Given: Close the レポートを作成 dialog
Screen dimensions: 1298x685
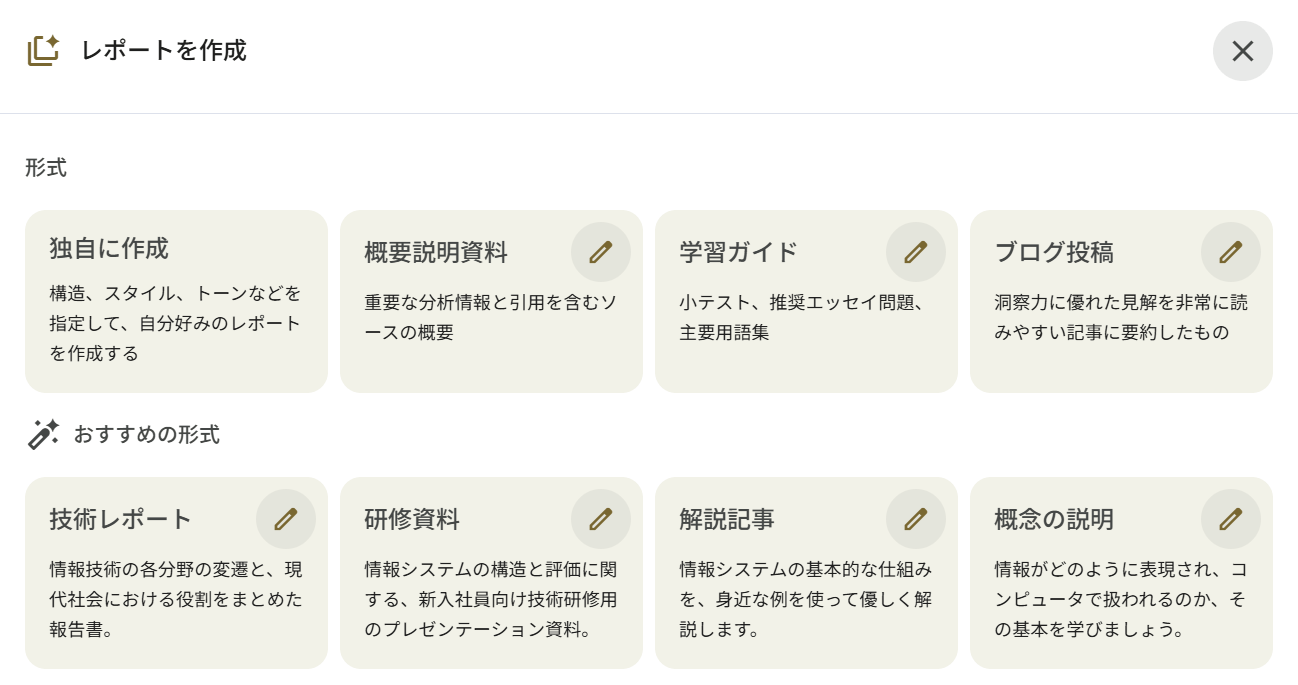Looking at the screenshot, I should click(x=1242, y=51).
